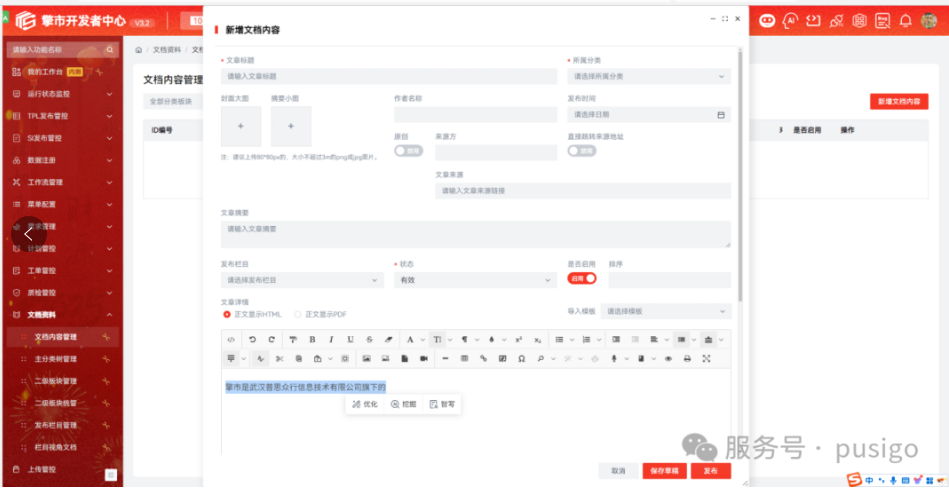
Task: Click the 文章标题 input field
Action: (x=389, y=76)
